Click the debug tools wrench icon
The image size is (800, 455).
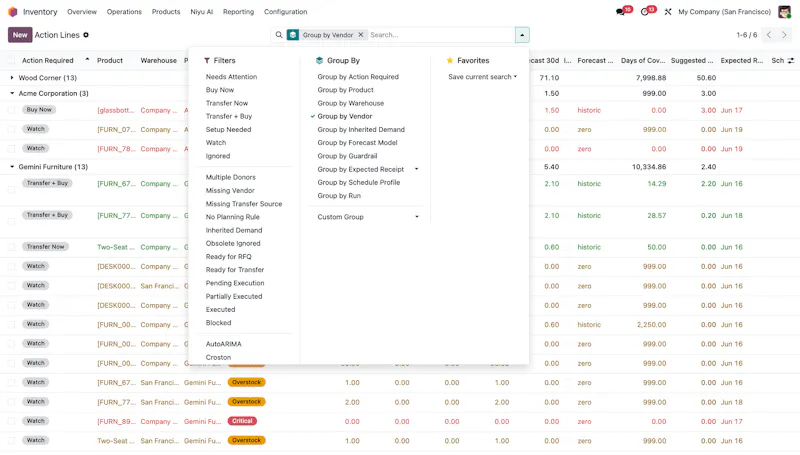coord(668,12)
